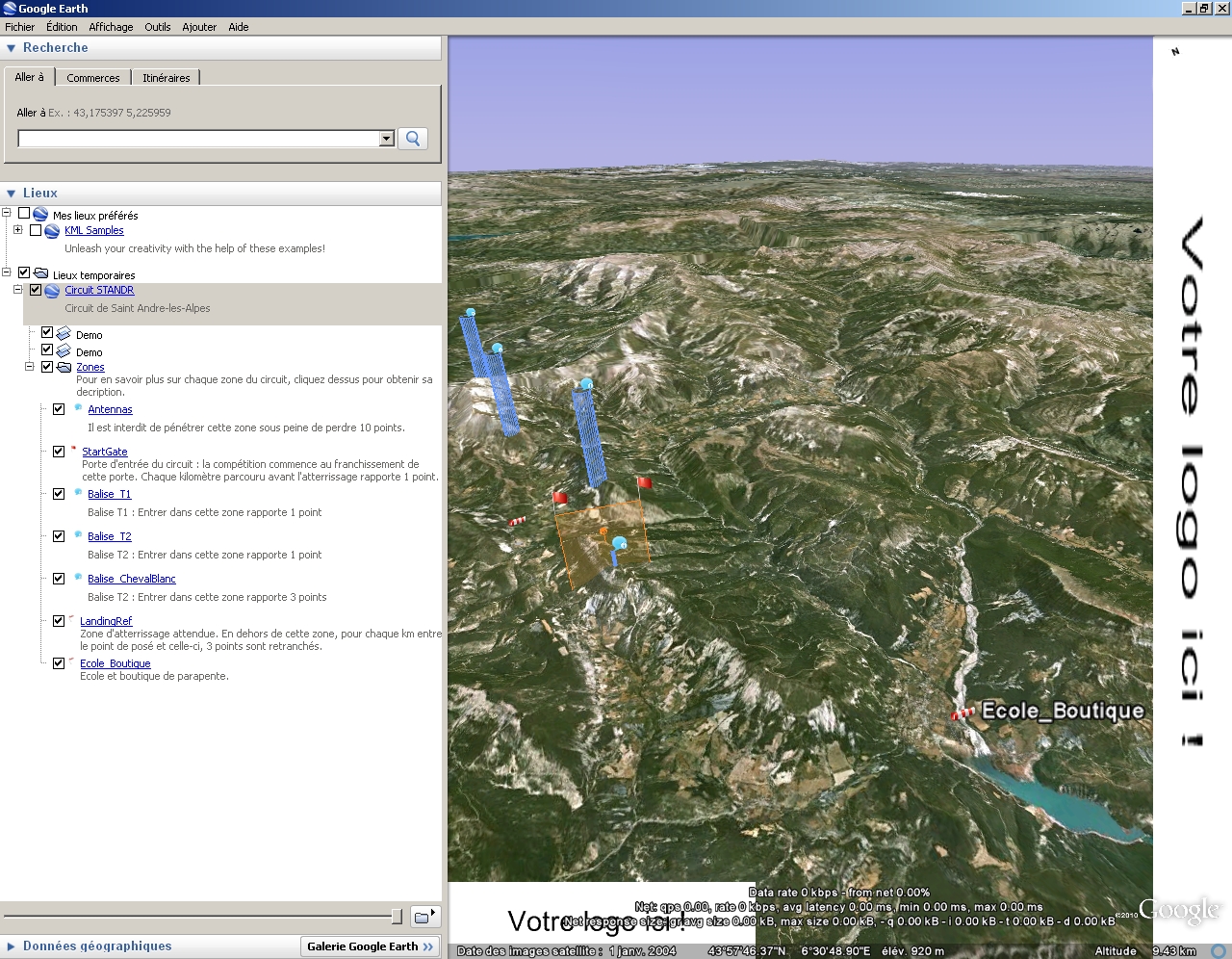Click the KML Samples globe icon
The width and height of the screenshot is (1232, 959).
click(52, 231)
